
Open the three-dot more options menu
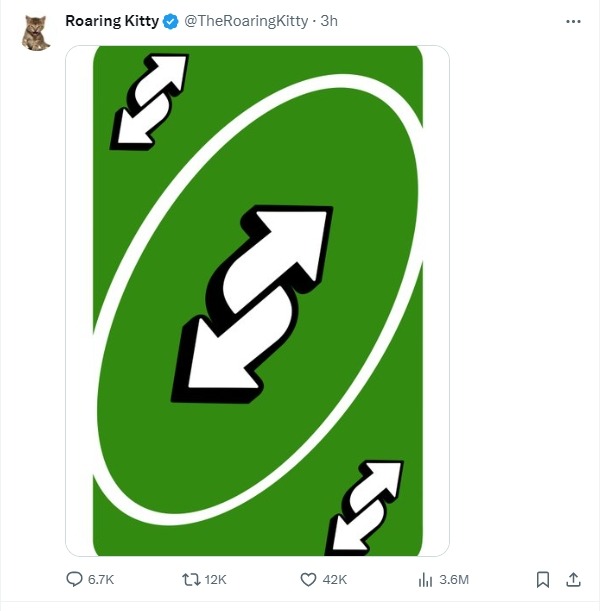572,21
